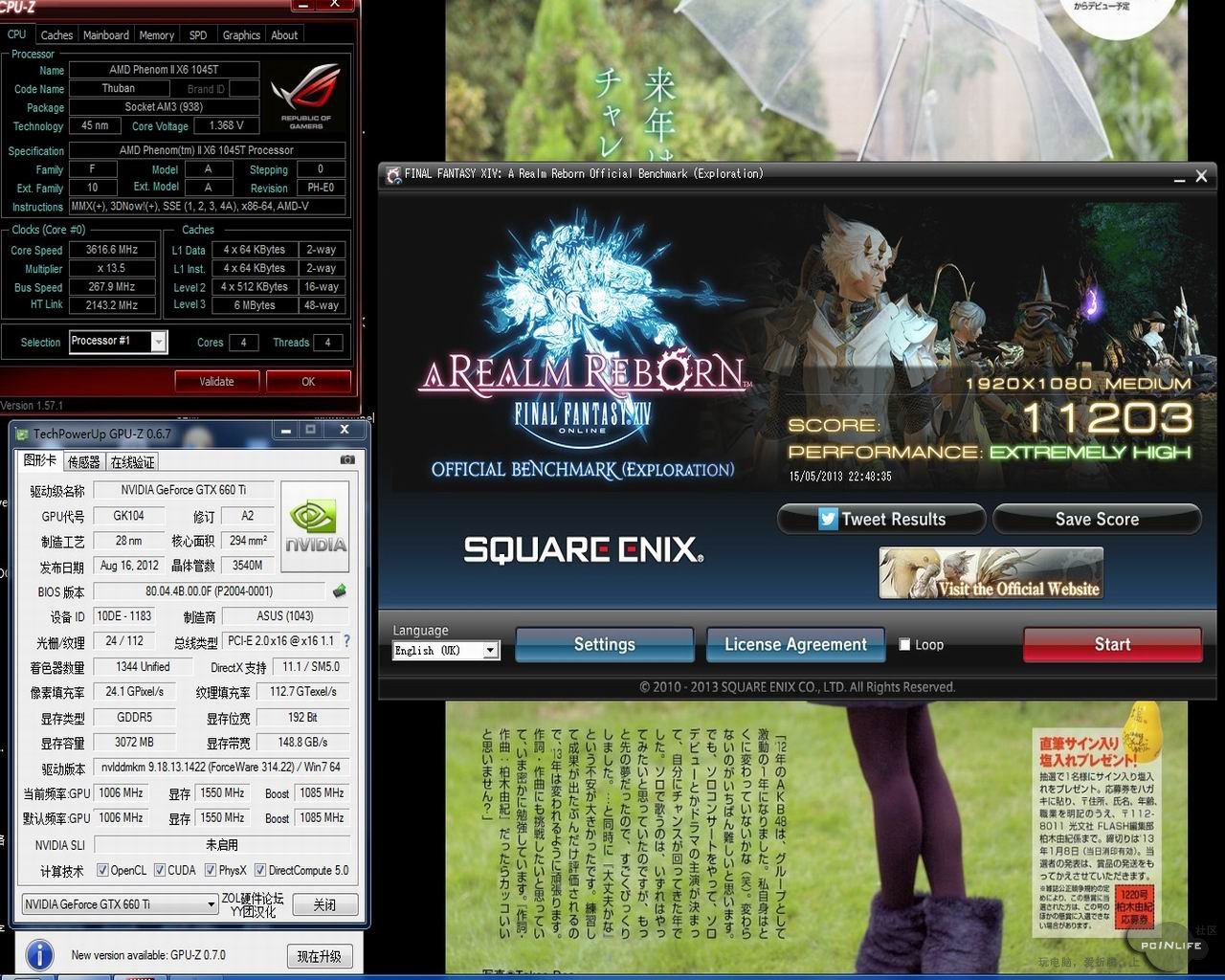Switch to CPU tab in CPU-Z

[17, 34]
